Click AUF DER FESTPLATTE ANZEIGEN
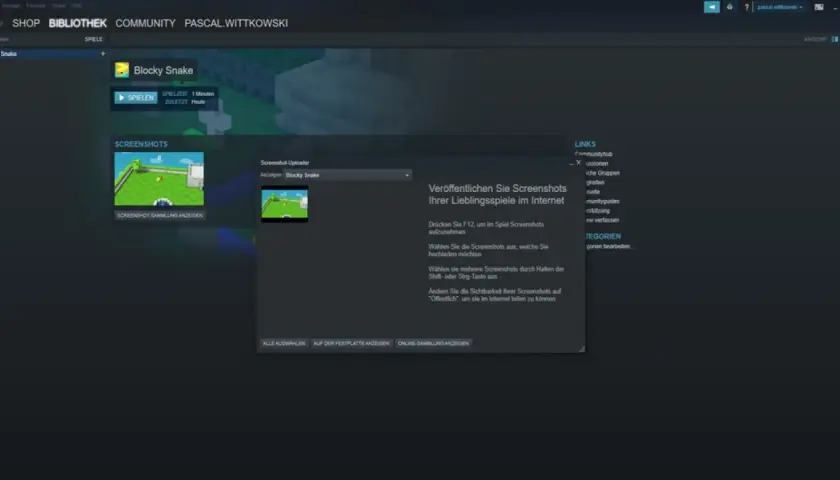The height and width of the screenshot is (480, 840). (351, 343)
